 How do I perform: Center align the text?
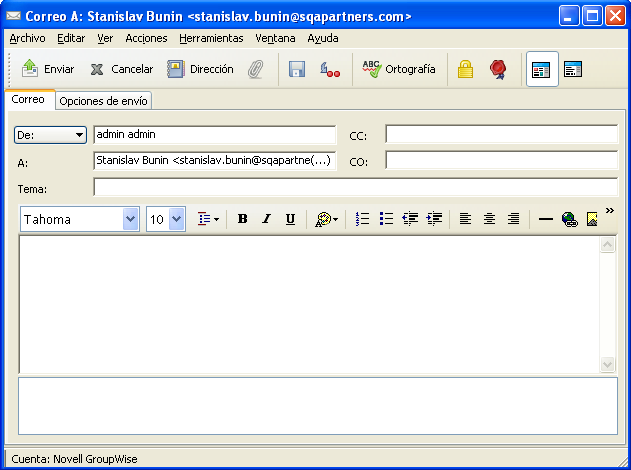click(x=489, y=219)
